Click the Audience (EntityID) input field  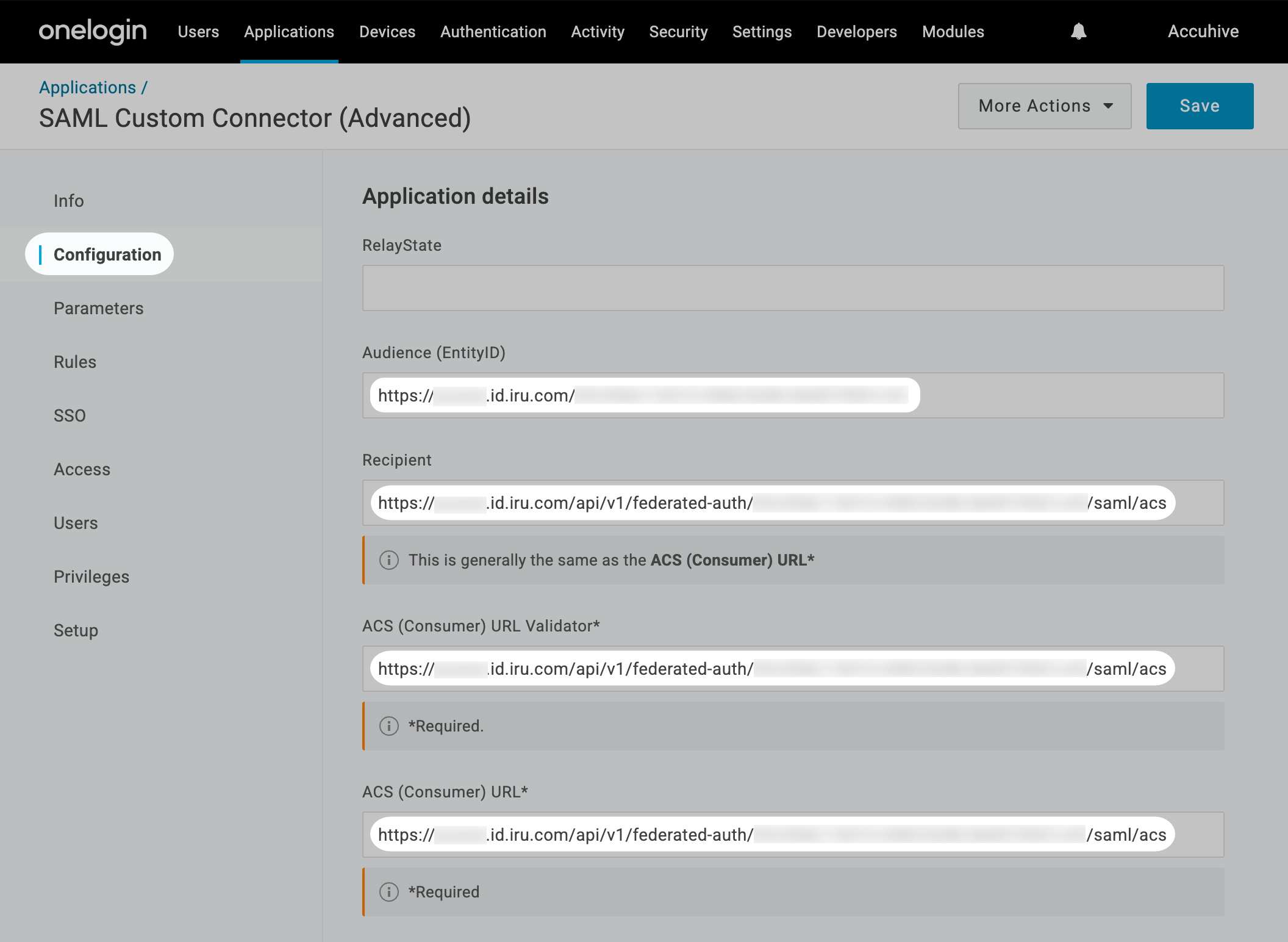pos(793,395)
